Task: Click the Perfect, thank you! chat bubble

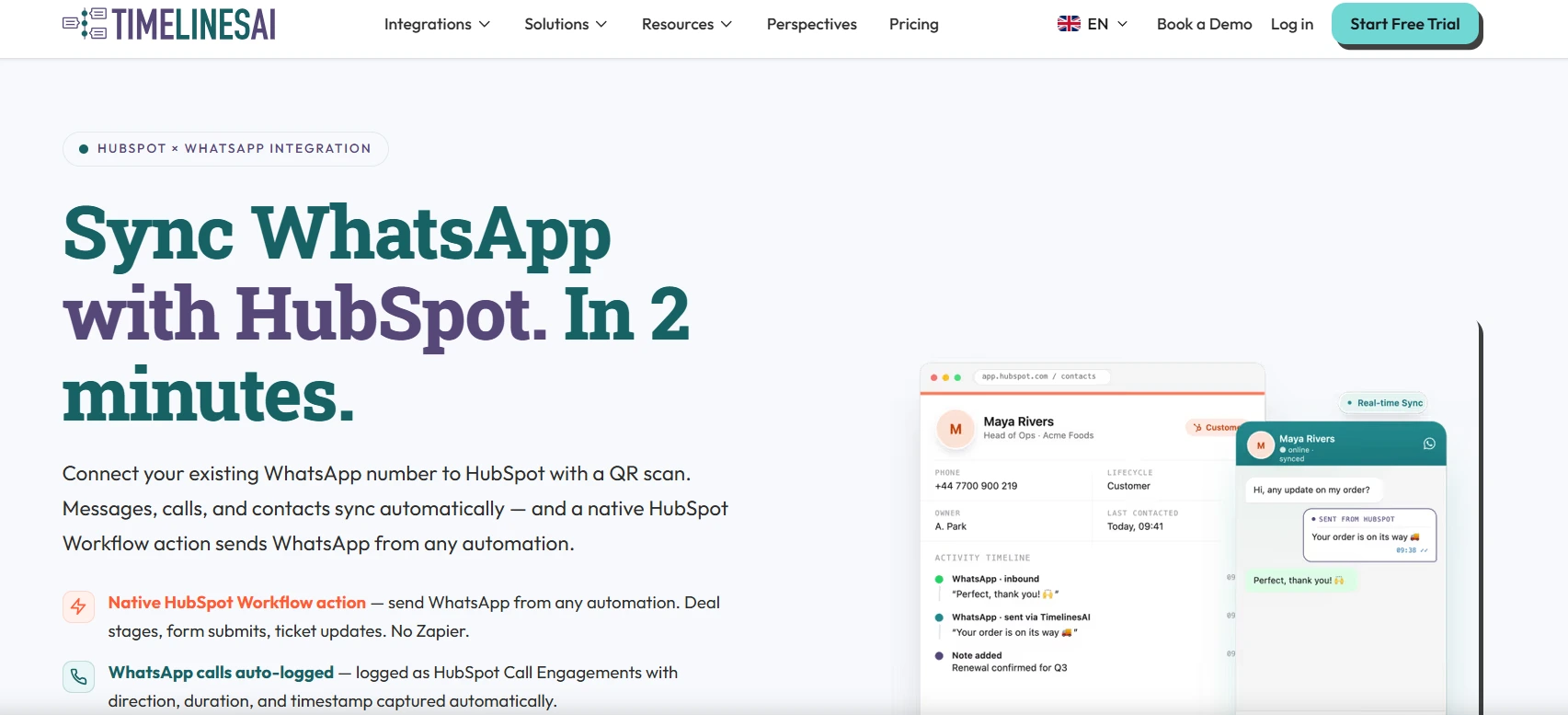Action: click(1299, 581)
